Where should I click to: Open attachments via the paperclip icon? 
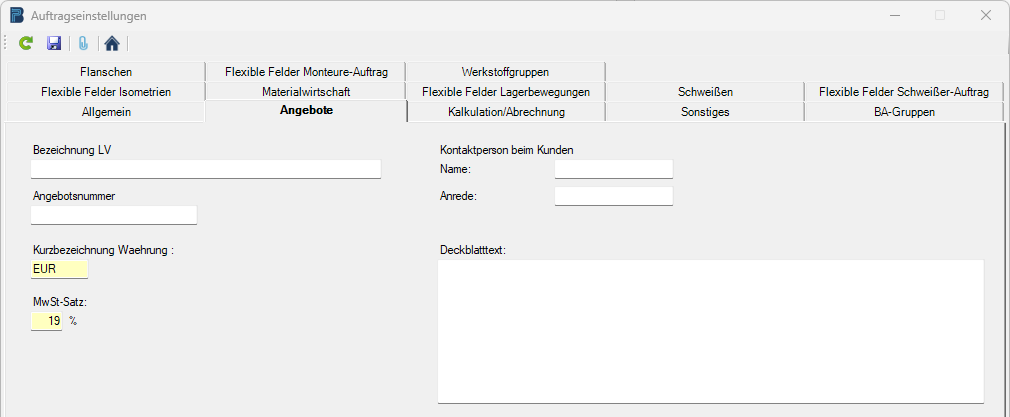pyautogui.click(x=83, y=43)
